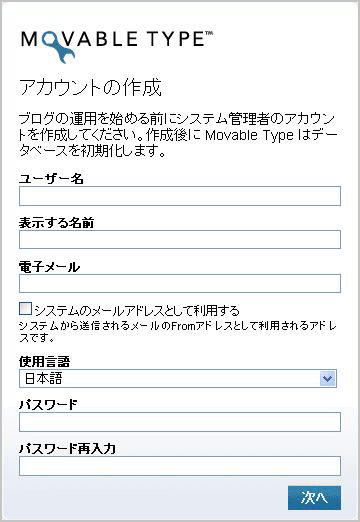
Task: Click the blue wrench icon in logo
Action: pos(61,47)
